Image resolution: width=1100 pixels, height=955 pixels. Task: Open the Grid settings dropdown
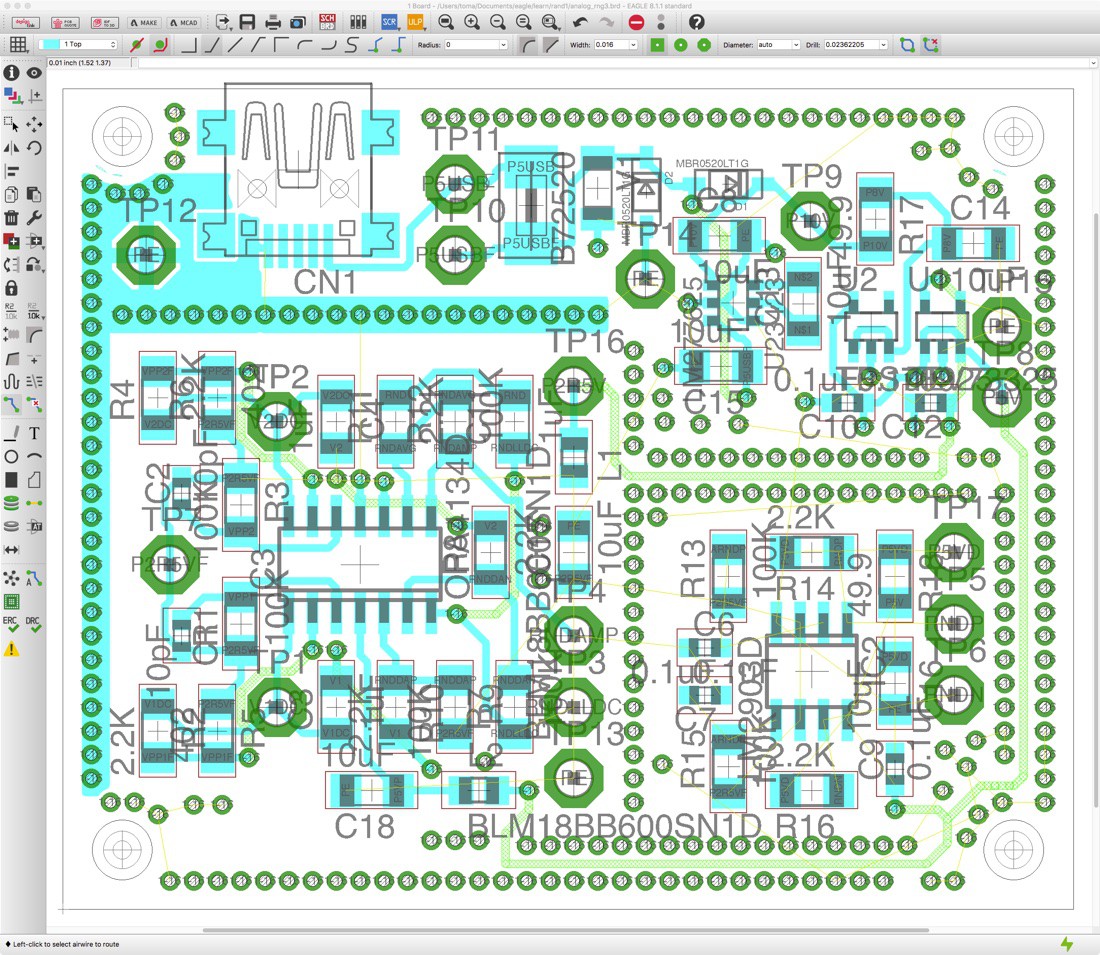(18, 45)
